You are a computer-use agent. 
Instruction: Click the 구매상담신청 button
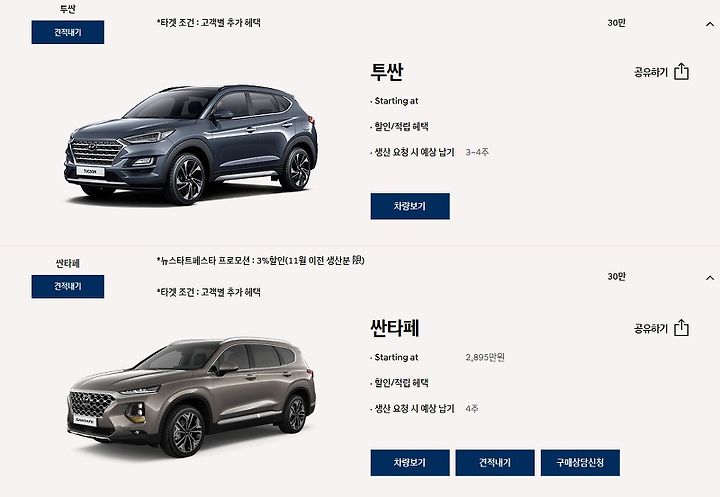click(580, 463)
